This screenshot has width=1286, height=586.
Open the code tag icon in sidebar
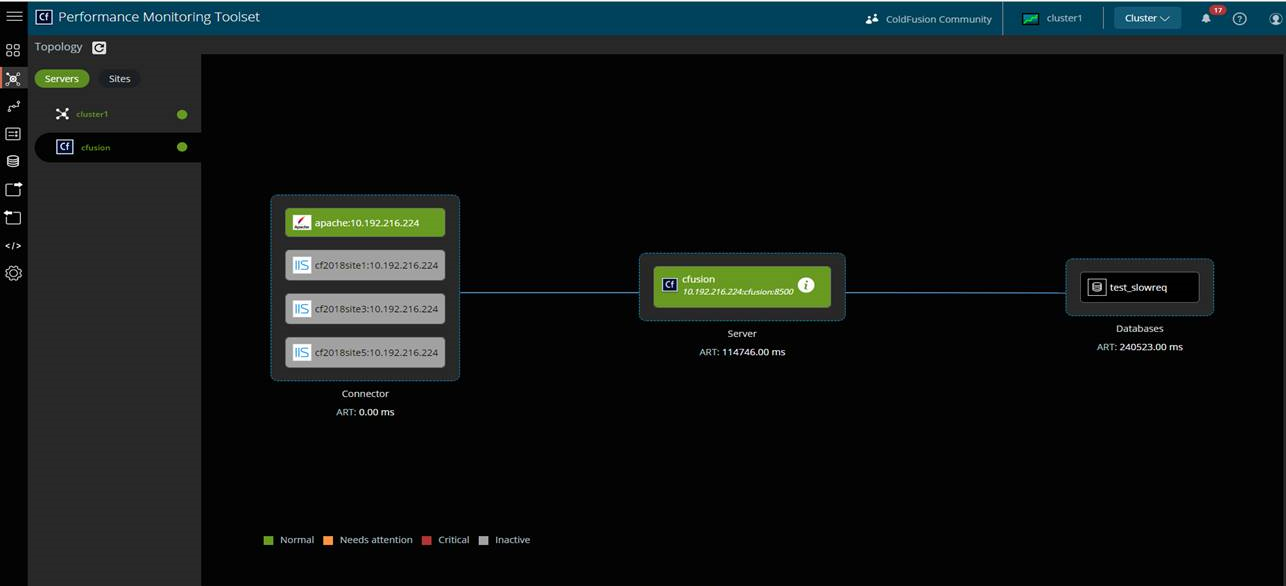pyautogui.click(x=13, y=245)
